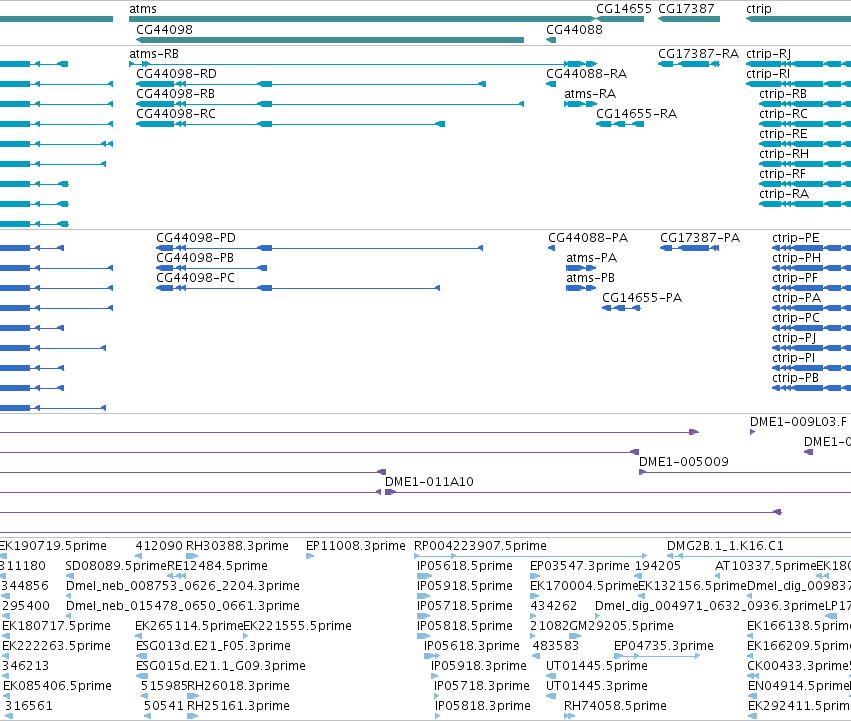Click the CG14655 gene label

pyautogui.click(x=624, y=9)
